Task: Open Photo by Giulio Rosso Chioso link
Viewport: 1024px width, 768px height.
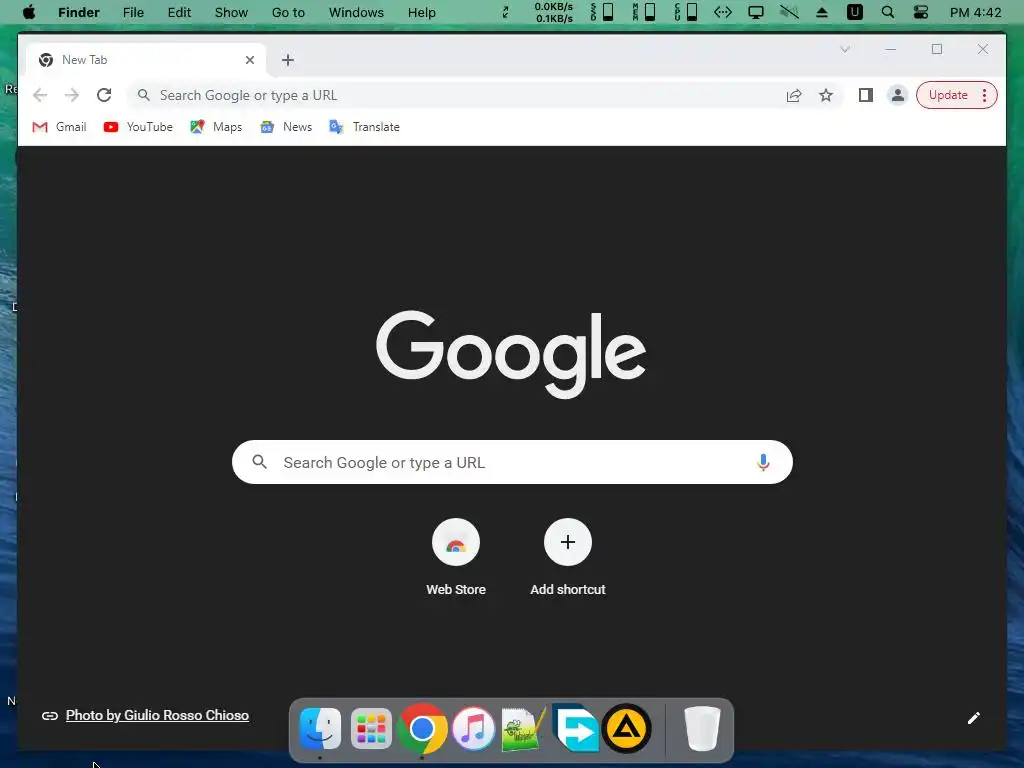Action: tap(157, 715)
